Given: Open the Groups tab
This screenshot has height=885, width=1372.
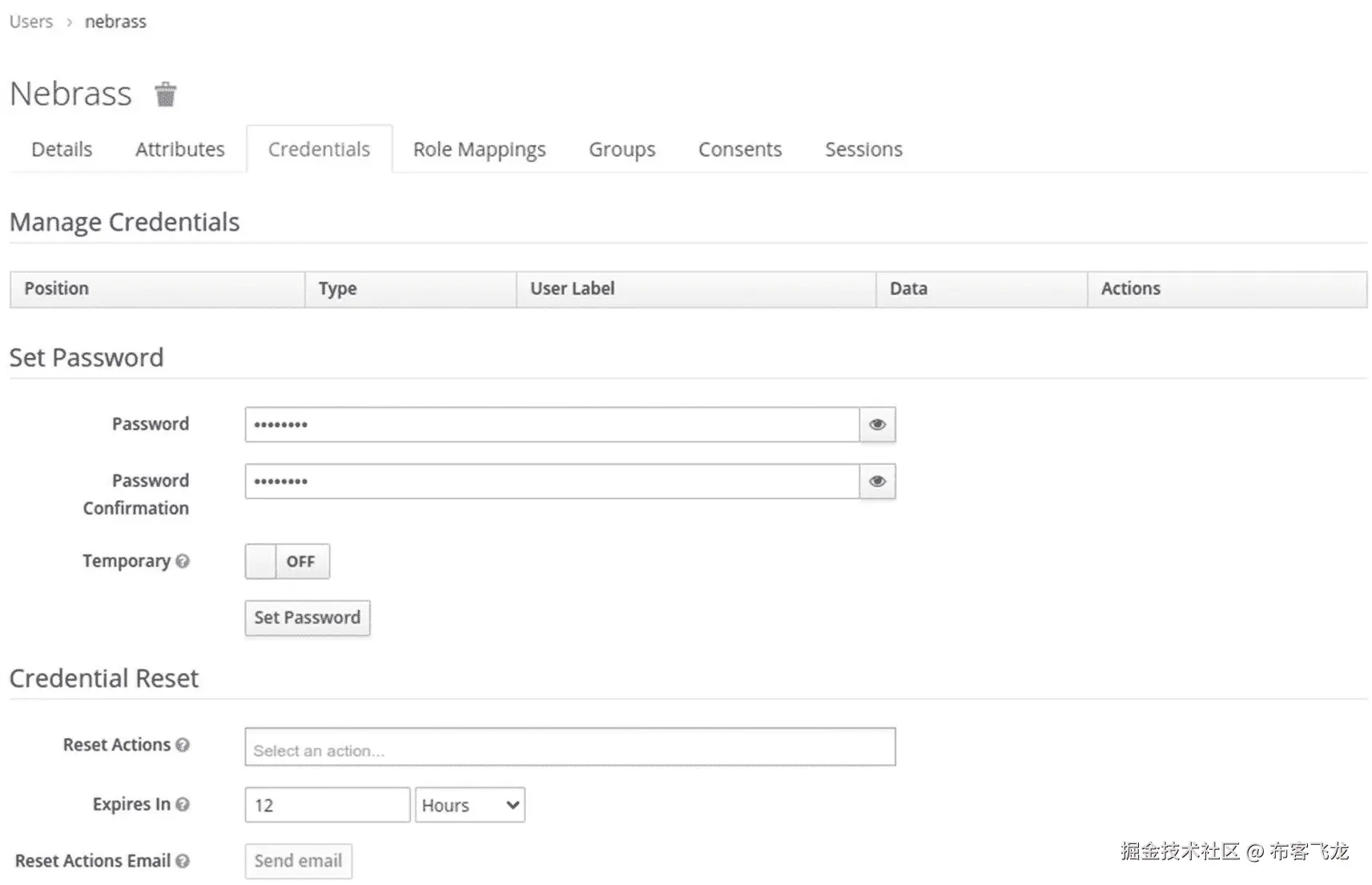Looking at the screenshot, I should pos(622,150).
